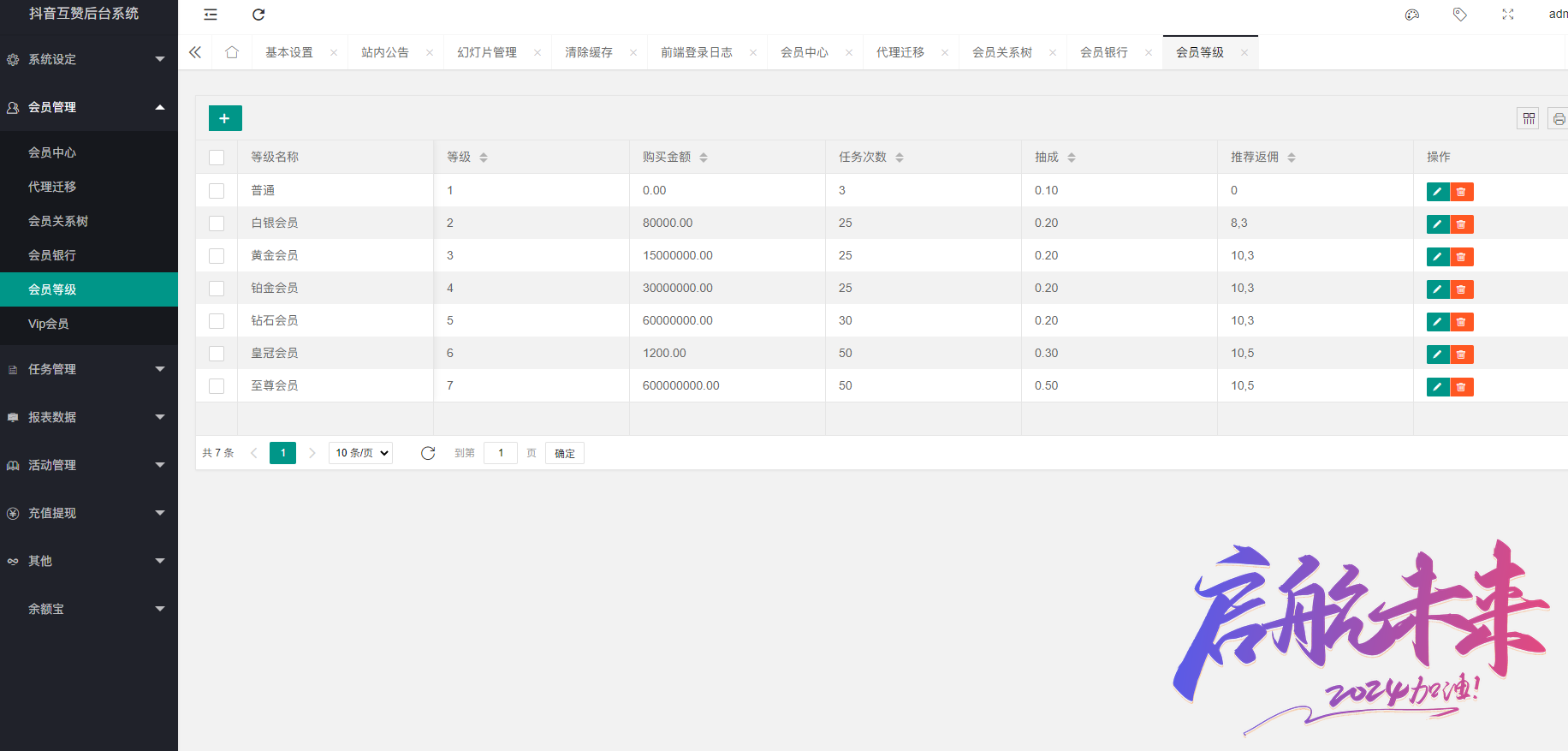Collapse the sidebar with the menu fold icon
Screen dimensions: 1568x751
pyautogui.click(x=211, y=15)
